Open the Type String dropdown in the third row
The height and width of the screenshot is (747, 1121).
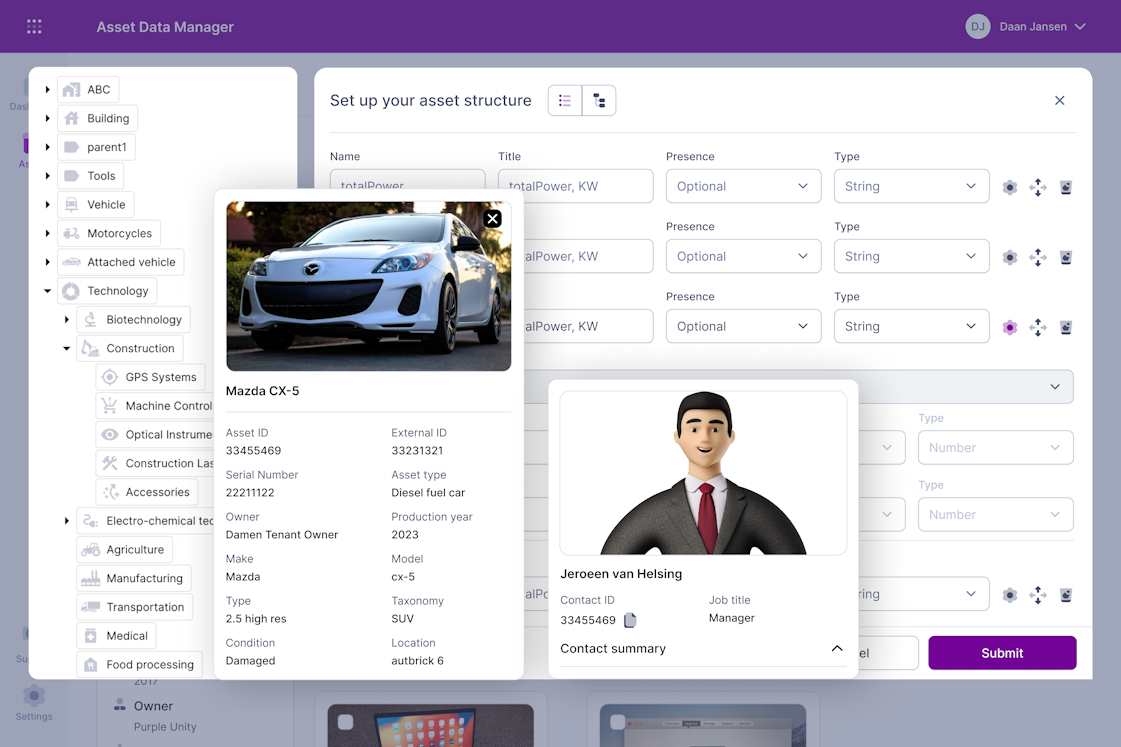[912, 326]
